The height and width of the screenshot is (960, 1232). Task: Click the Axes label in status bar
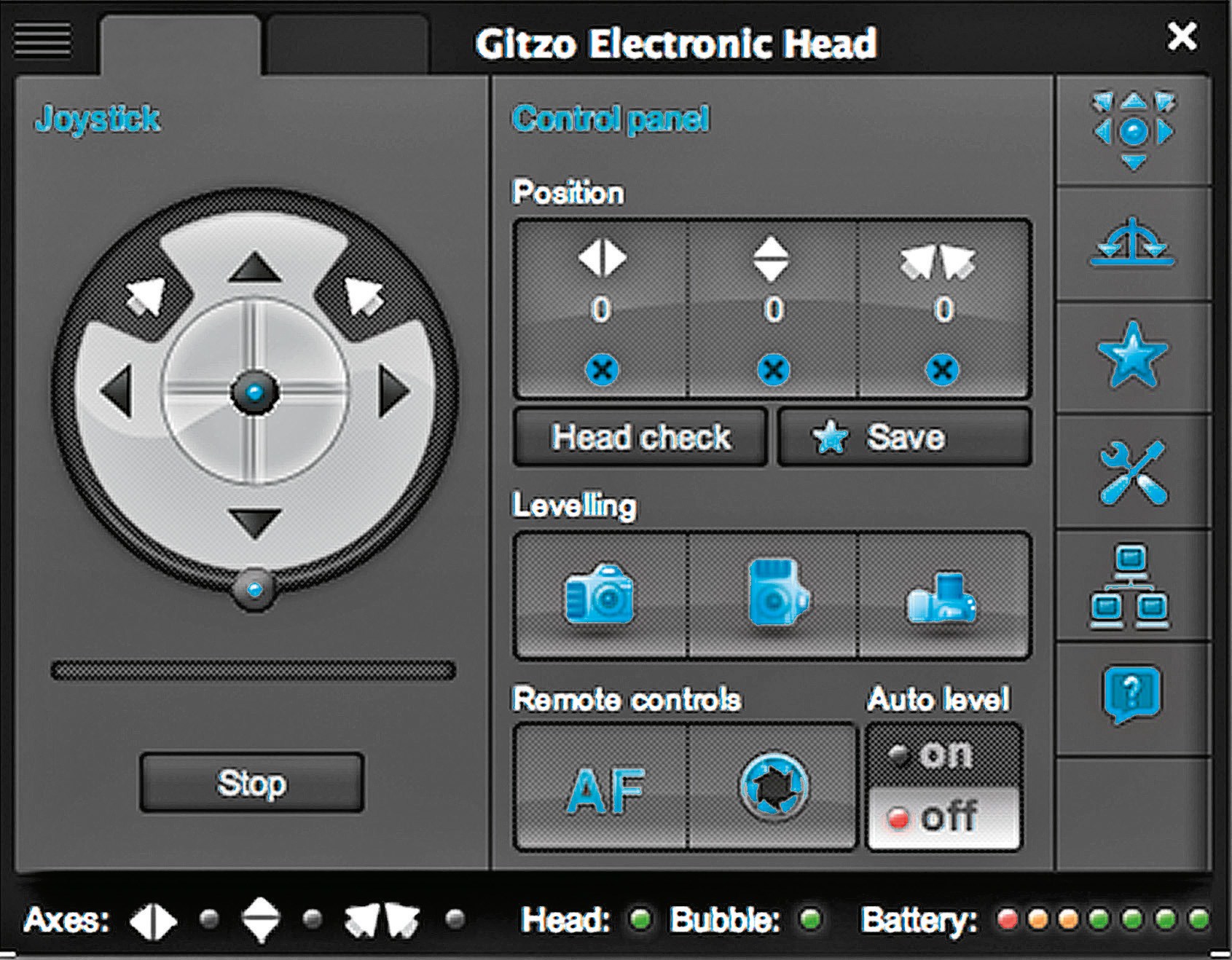(x=66, y=921)
